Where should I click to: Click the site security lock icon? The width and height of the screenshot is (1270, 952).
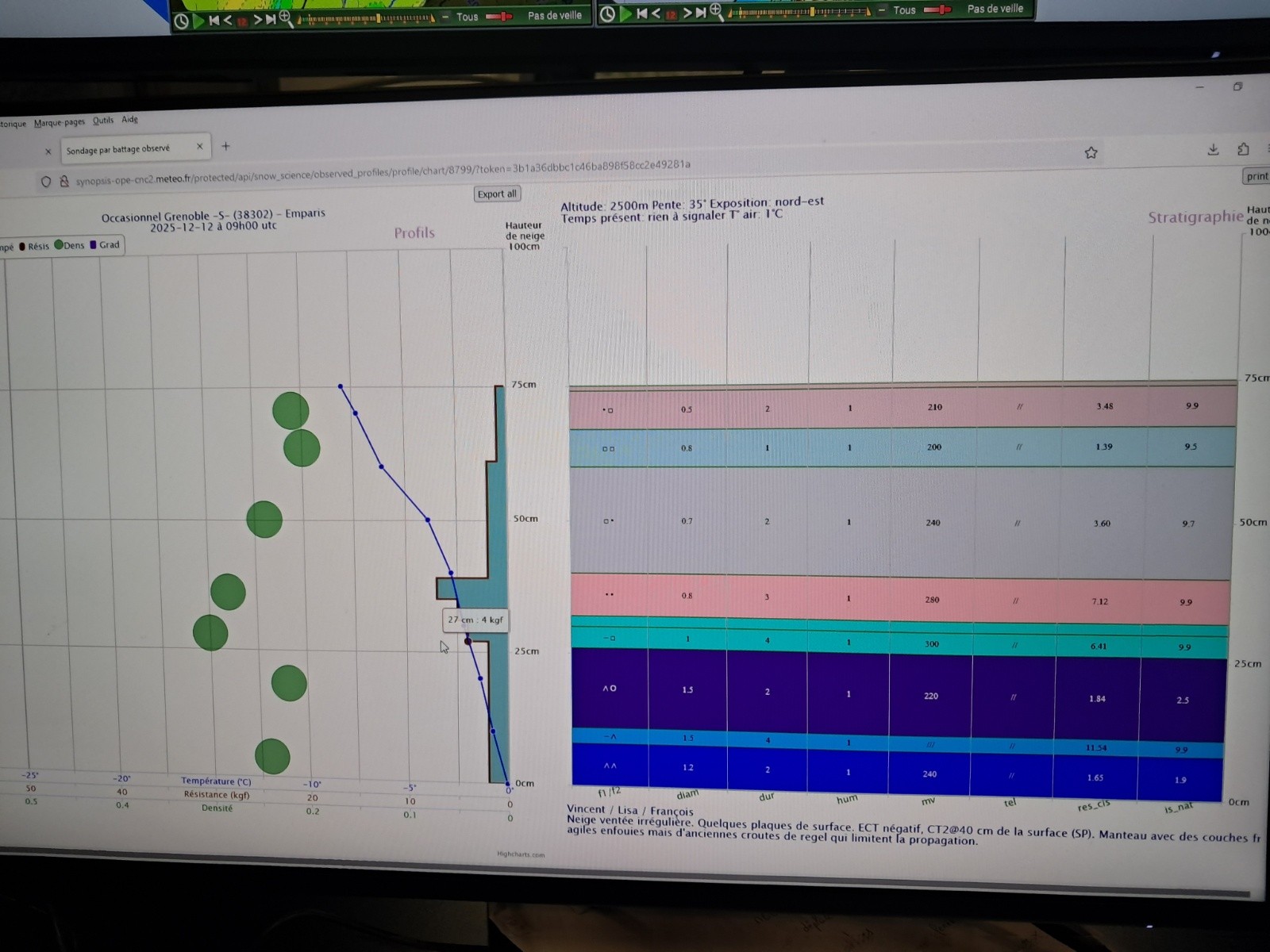click(x=64, y=182)
